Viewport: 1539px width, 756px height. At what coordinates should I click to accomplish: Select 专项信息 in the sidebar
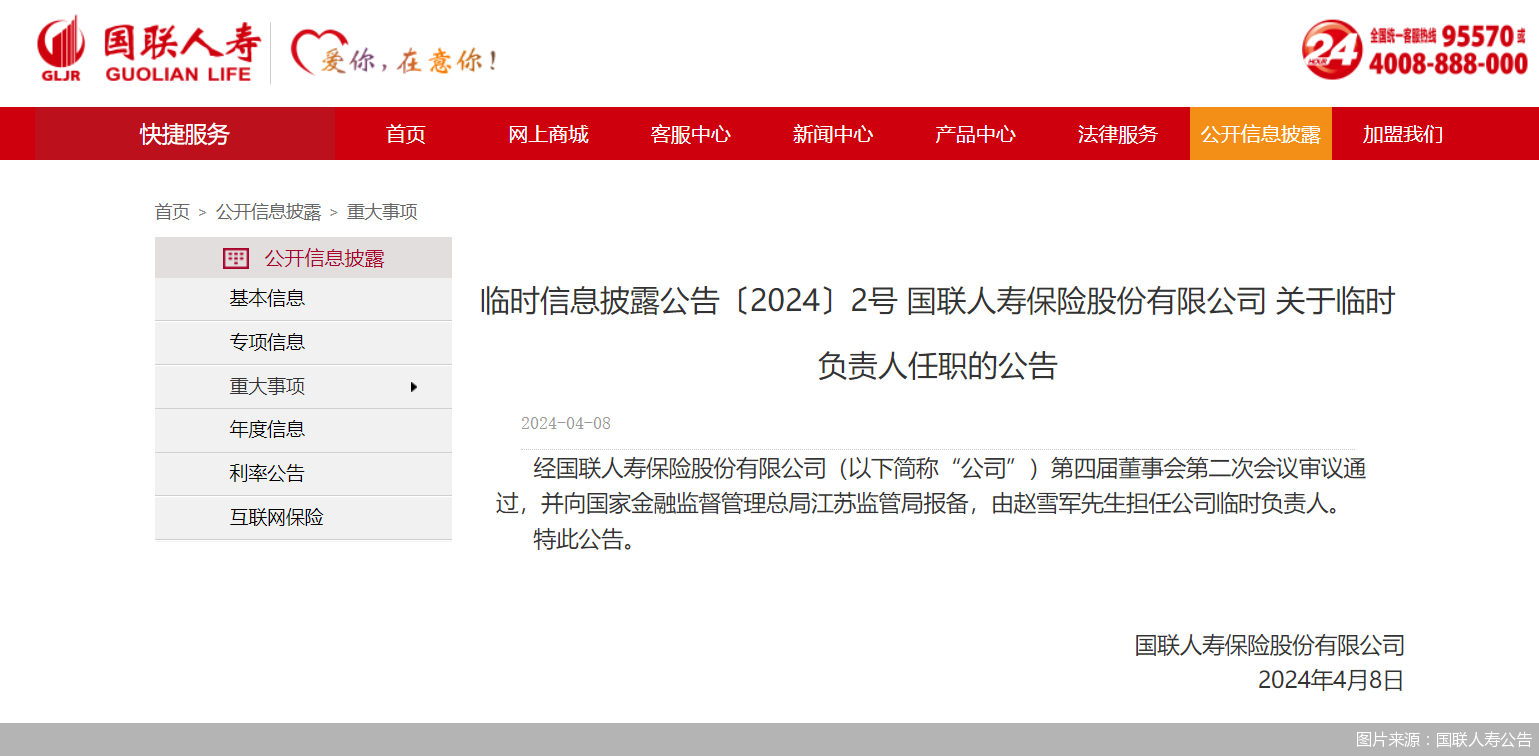(x=303, y=343)
